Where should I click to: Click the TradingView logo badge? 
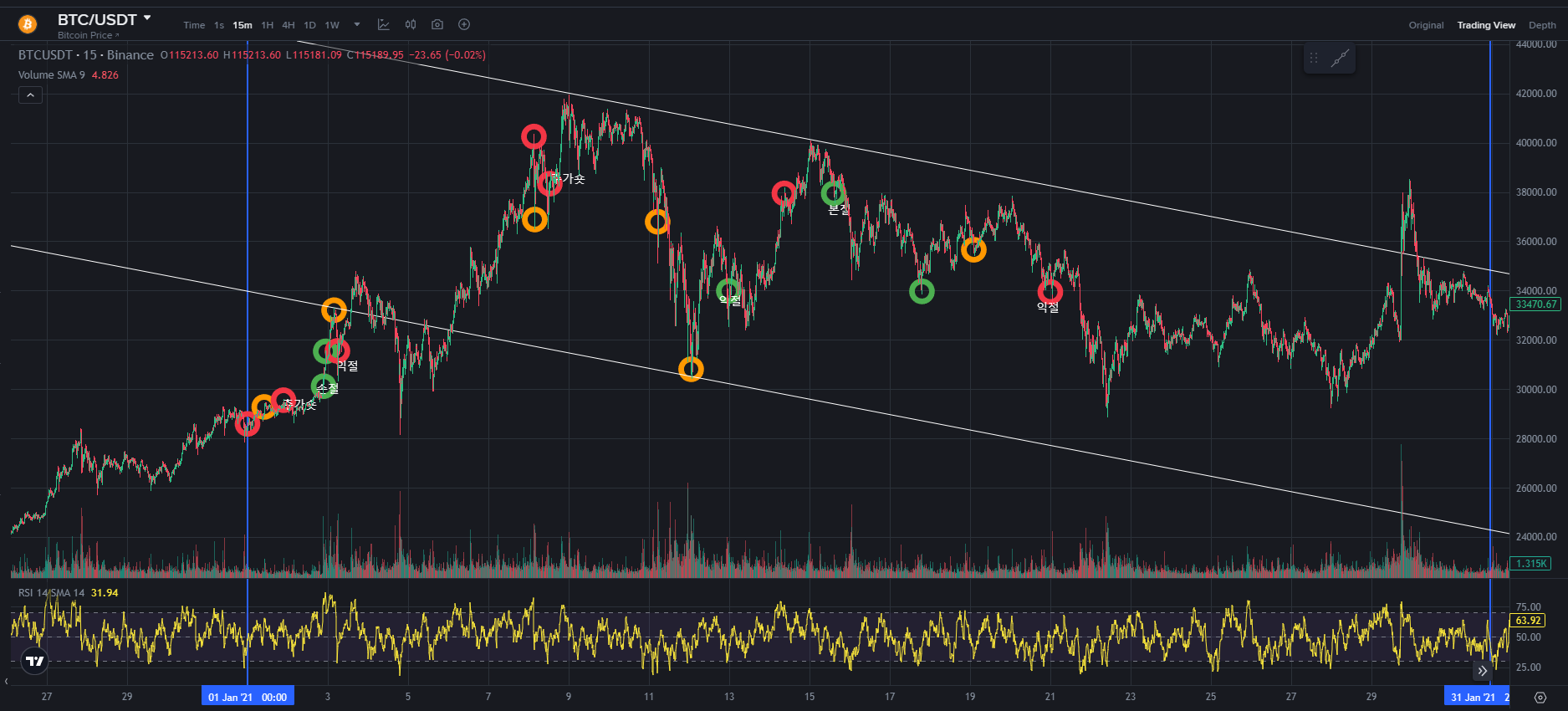pos(34,661)
